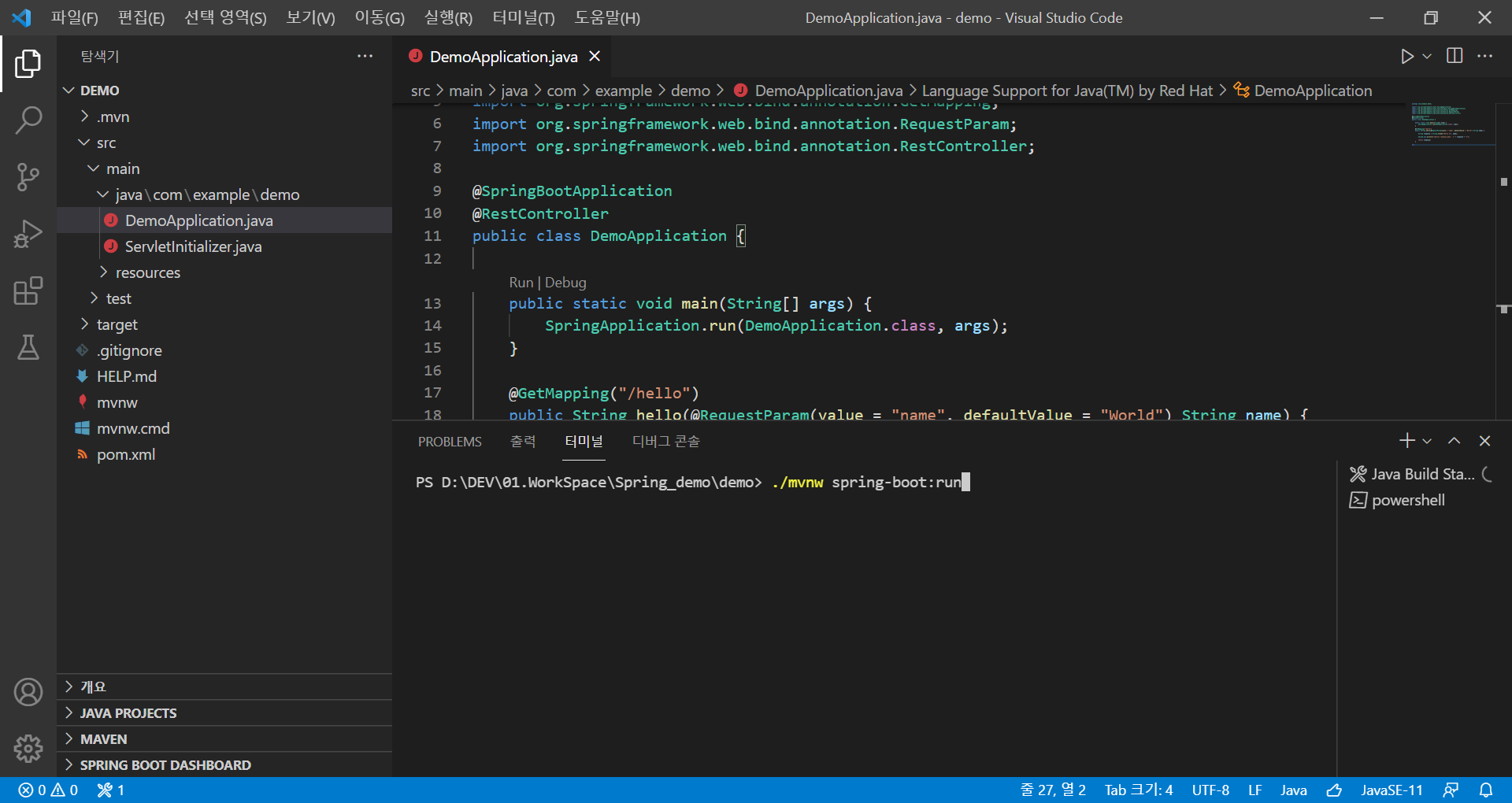
Task: Open the Run and Debug view icon
Action: click(x=28, y=234)
